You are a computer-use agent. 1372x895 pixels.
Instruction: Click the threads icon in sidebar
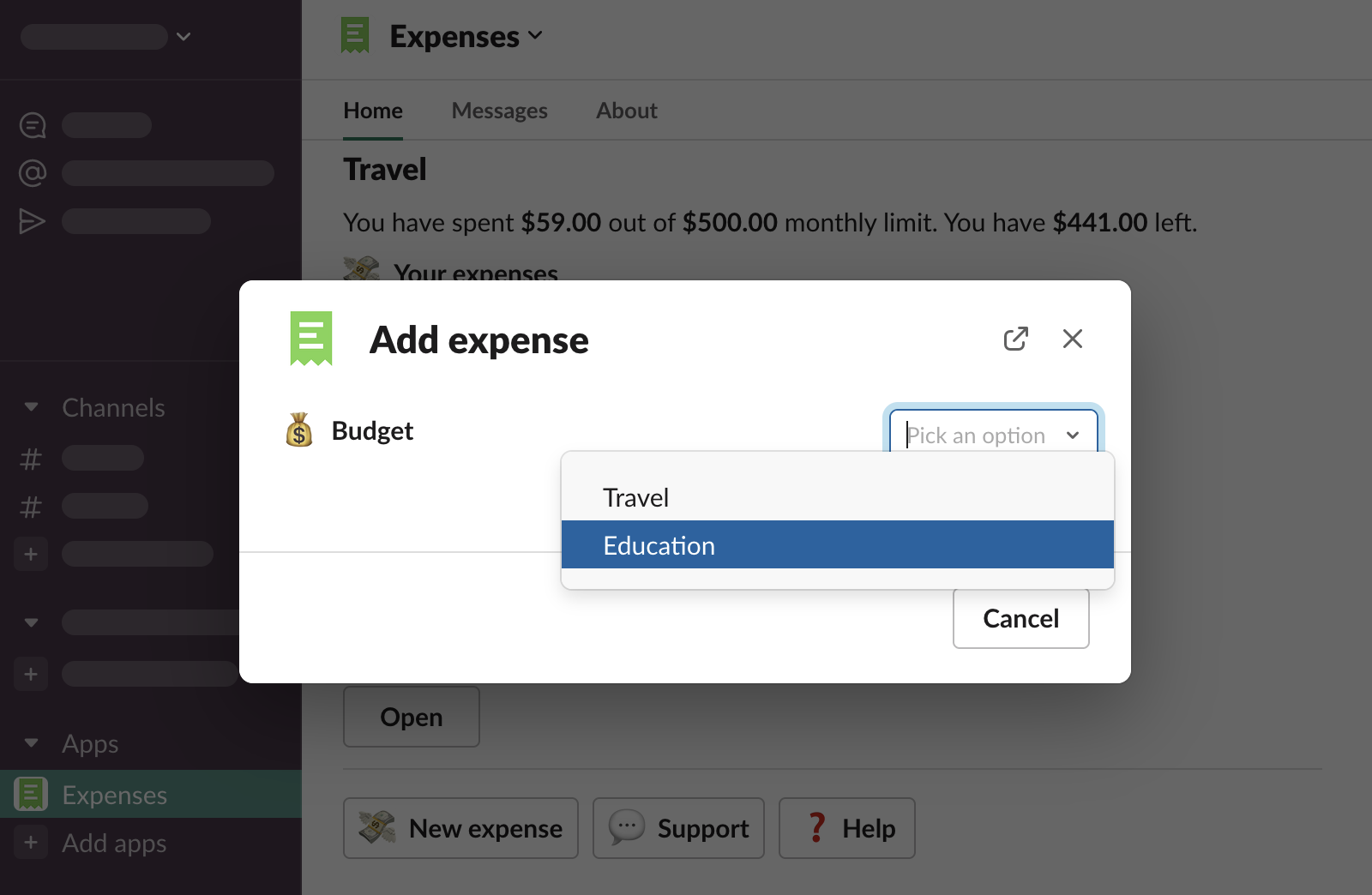click(33, 125)
